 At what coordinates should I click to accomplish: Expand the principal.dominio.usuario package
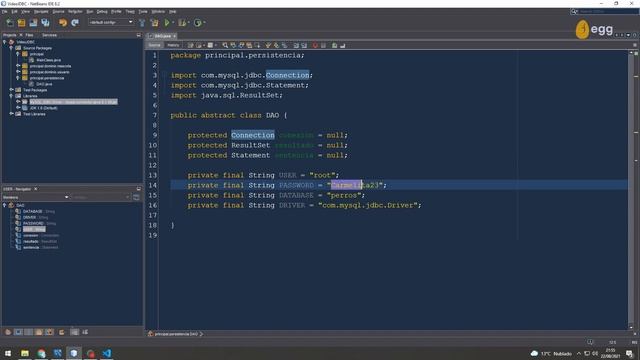[18, 72]
